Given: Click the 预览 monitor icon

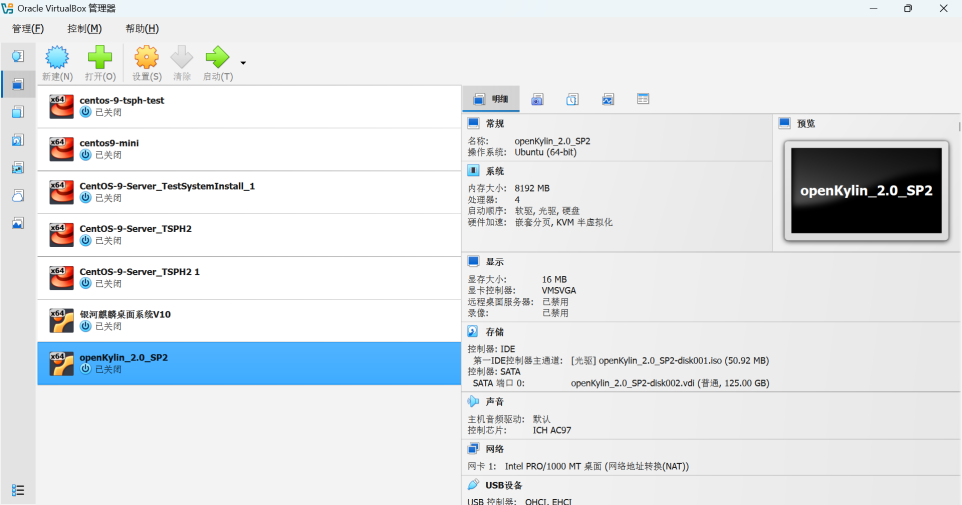Looking at the screenshot, I should point(784,123).
